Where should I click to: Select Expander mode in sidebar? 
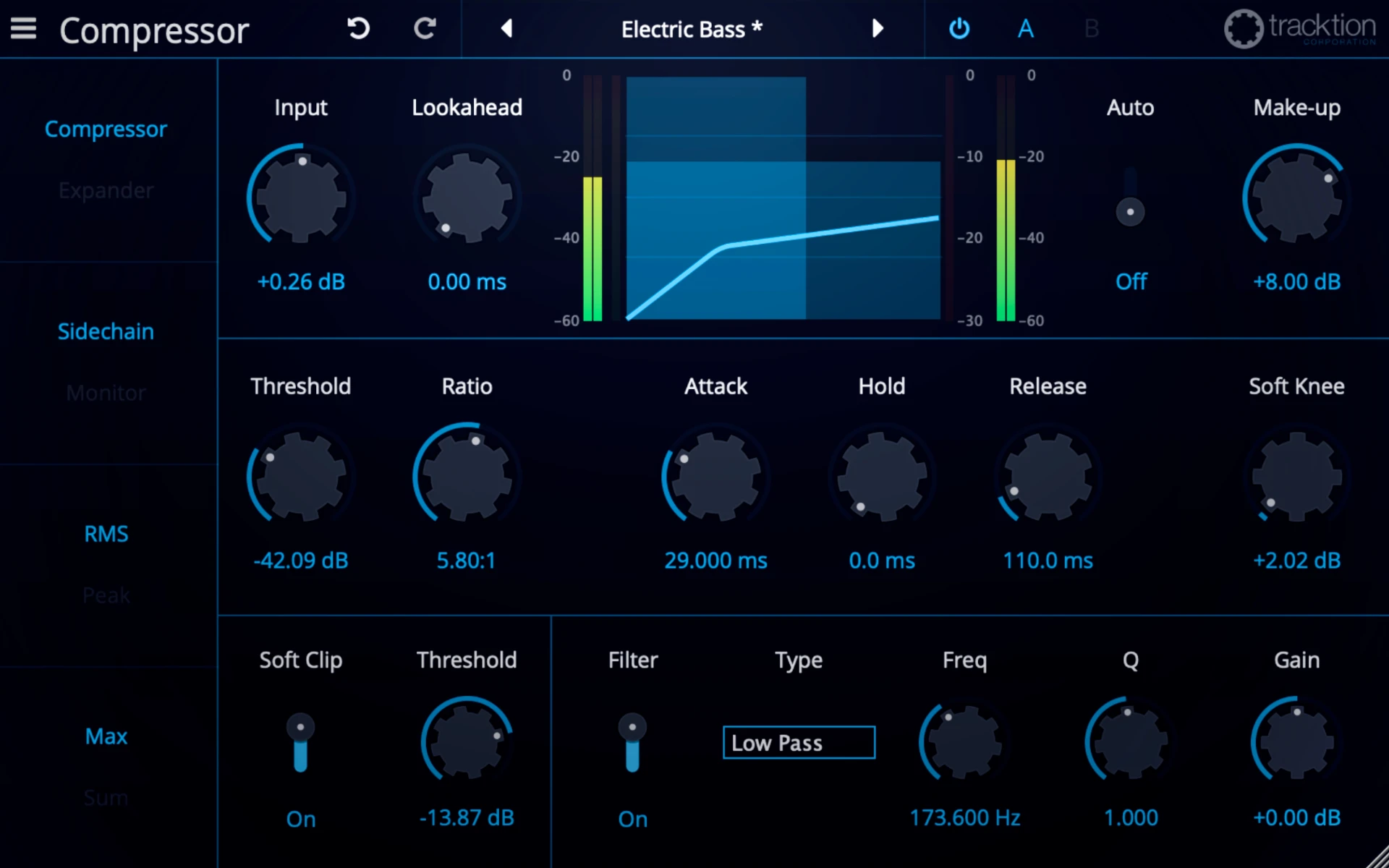[x=106, y=190]
